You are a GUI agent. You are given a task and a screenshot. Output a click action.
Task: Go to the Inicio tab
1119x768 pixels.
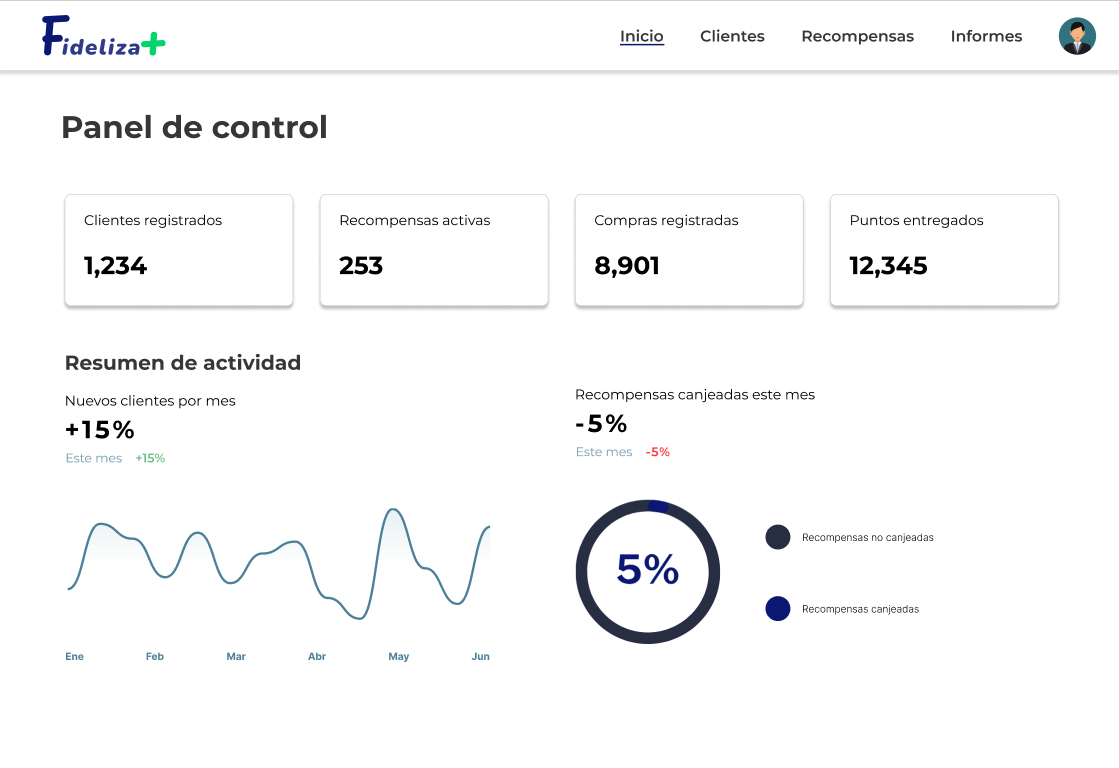pos(641,36)
